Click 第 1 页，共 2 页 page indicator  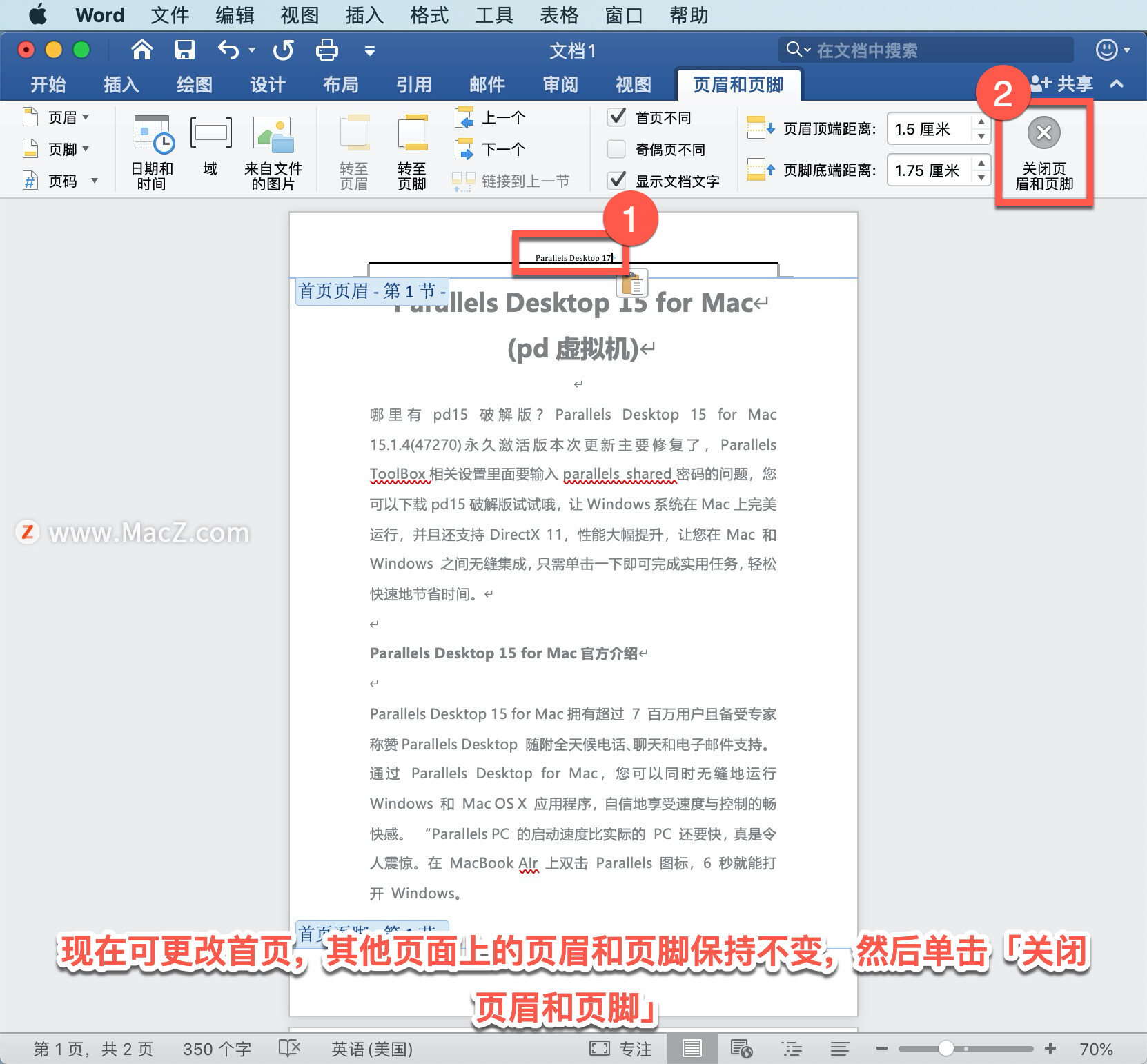click(x=93, y=1049)
